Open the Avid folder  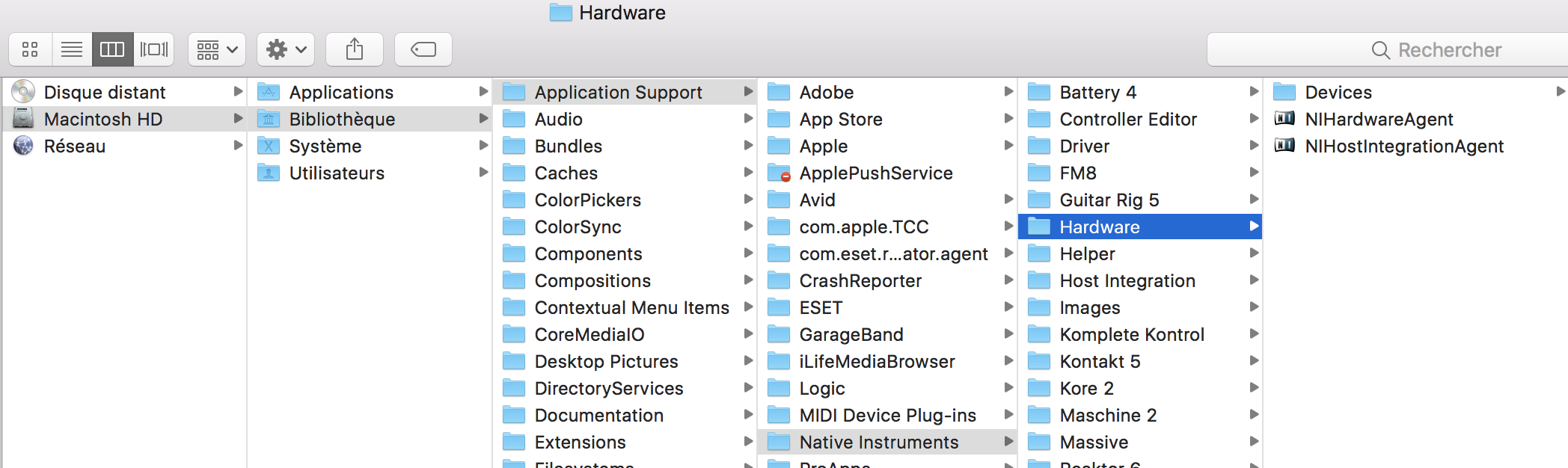(887, 200)
